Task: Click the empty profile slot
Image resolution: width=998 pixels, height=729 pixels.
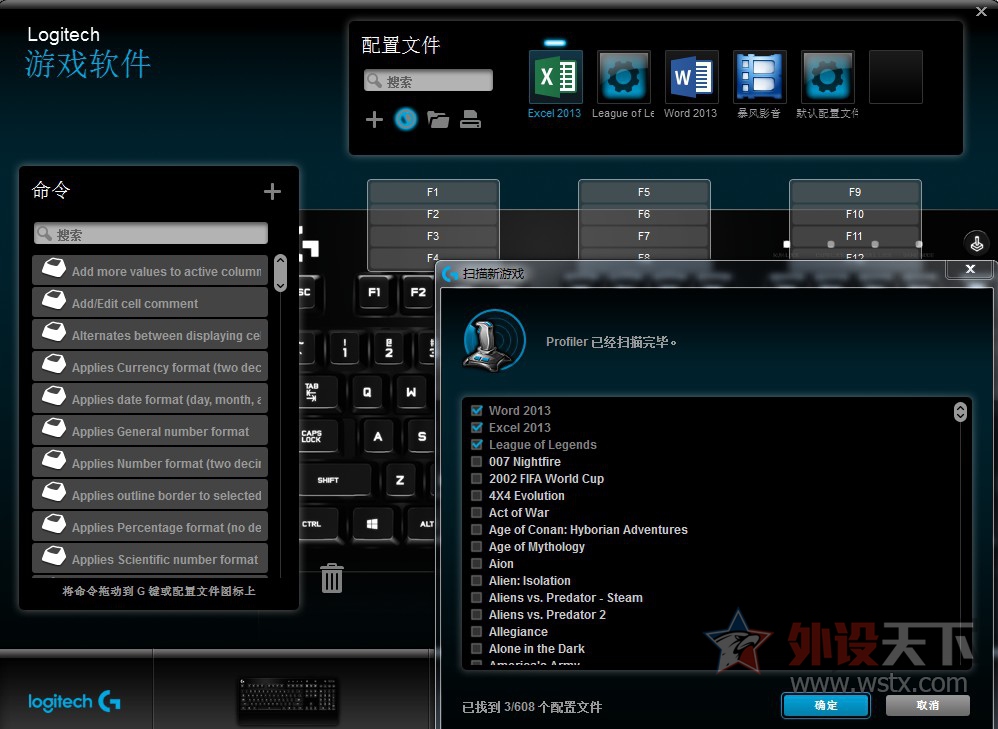Action: coord(896,76)
